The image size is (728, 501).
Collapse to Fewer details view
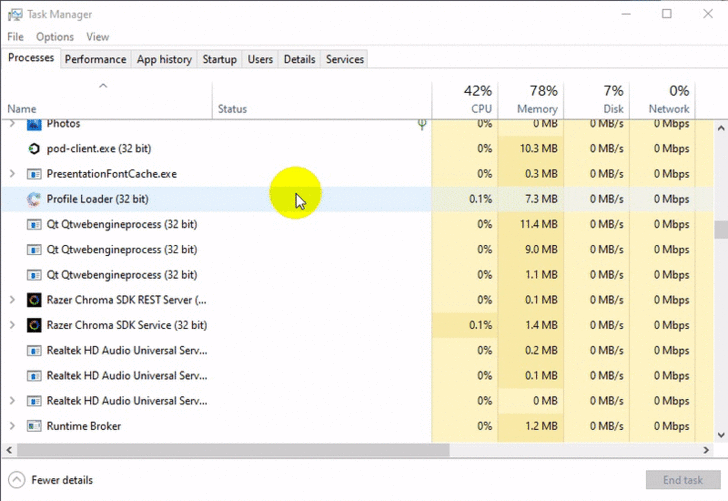pos(52,480)
